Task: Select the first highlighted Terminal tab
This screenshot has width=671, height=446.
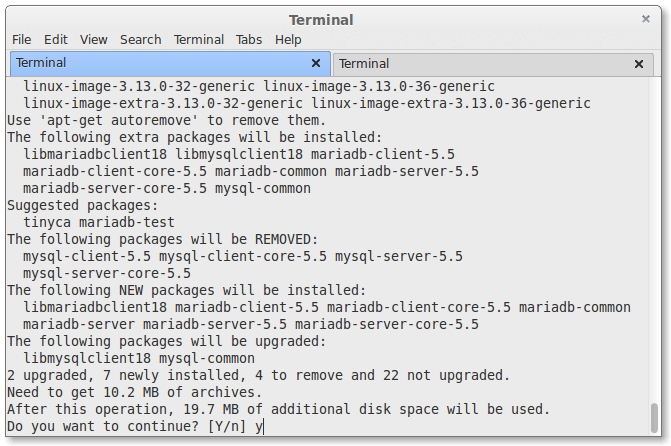Action: point(150,63)
